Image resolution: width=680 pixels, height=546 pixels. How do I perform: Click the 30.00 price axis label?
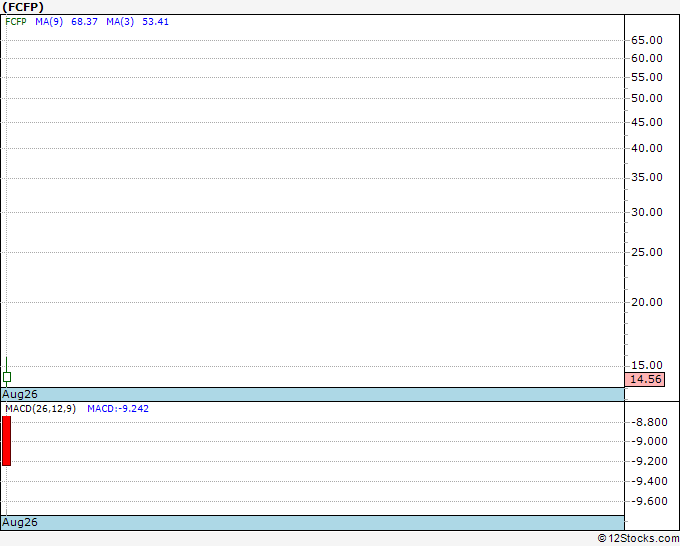click(647, 212)
